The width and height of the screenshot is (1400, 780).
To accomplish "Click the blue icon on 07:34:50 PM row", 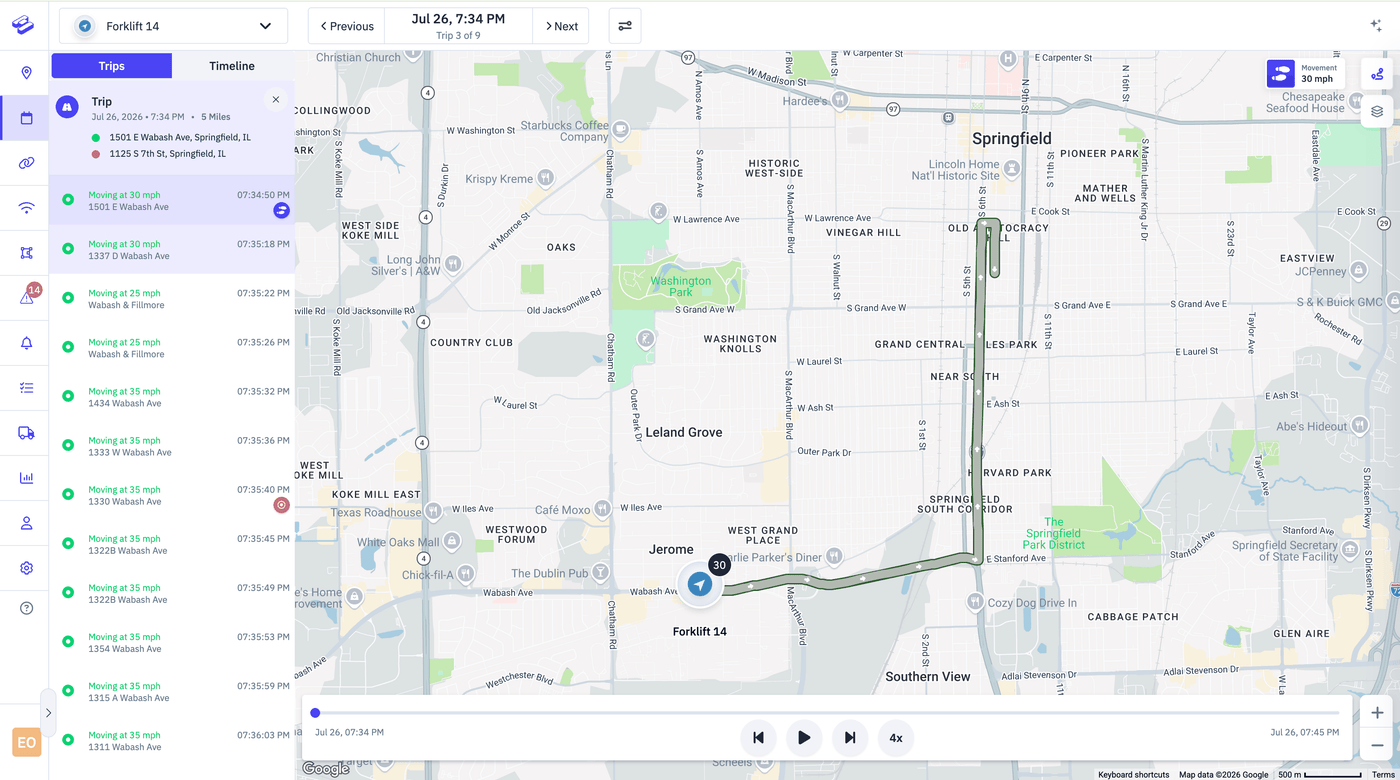I will (x=282, y=210).
